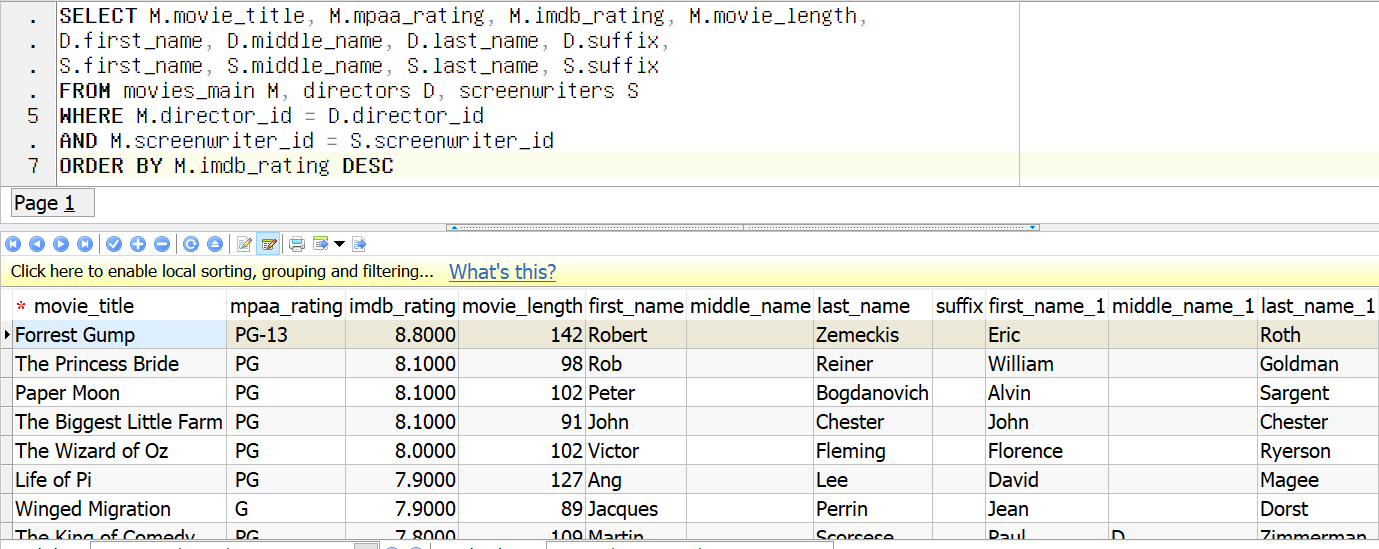This screenshot has width=1379, height=549.
Task: Click the Dorst last name cell
Action: pos(1318,509)
